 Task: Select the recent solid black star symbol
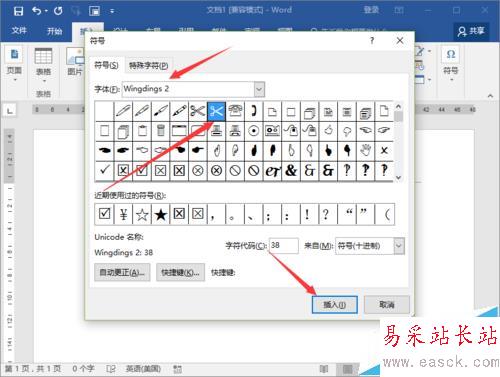tap(161, 214)
